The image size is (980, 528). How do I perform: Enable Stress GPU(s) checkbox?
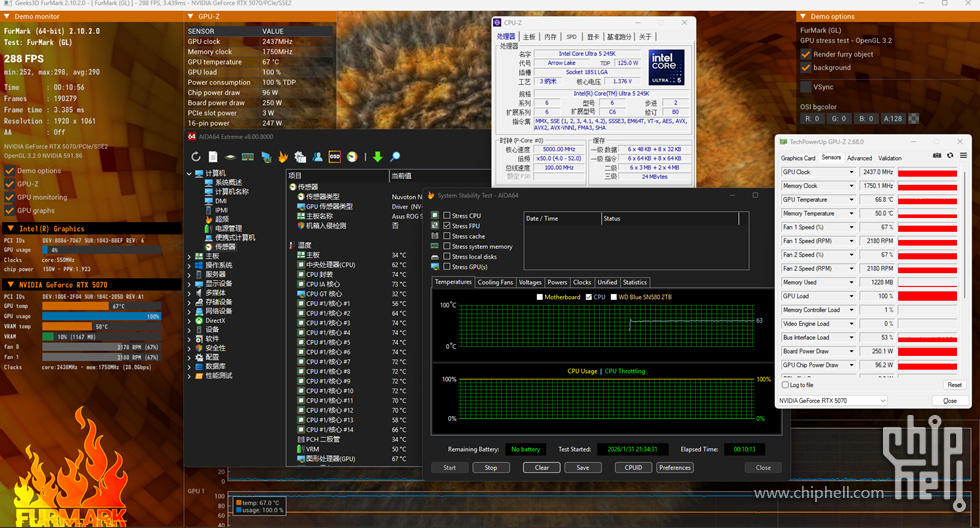pyautogui.click(x=447, y=267)
